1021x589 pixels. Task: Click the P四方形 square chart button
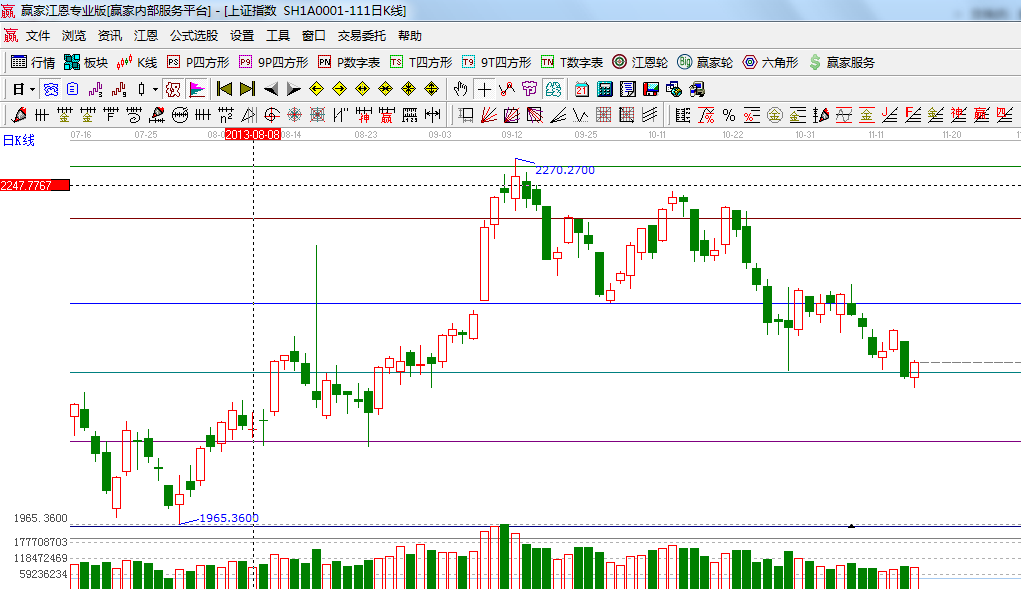click(197, 62)
